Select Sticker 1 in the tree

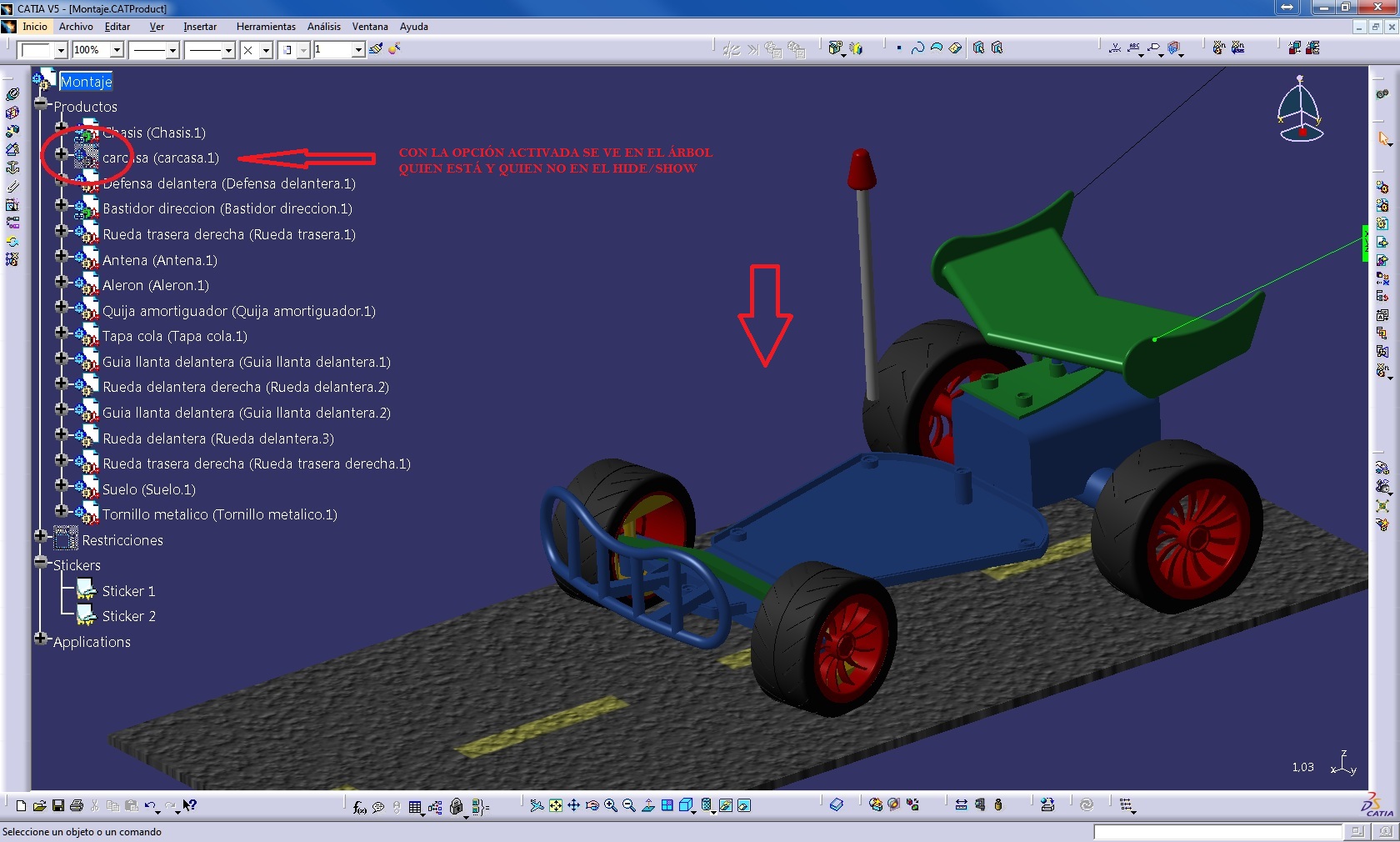(x=128, y=591)
